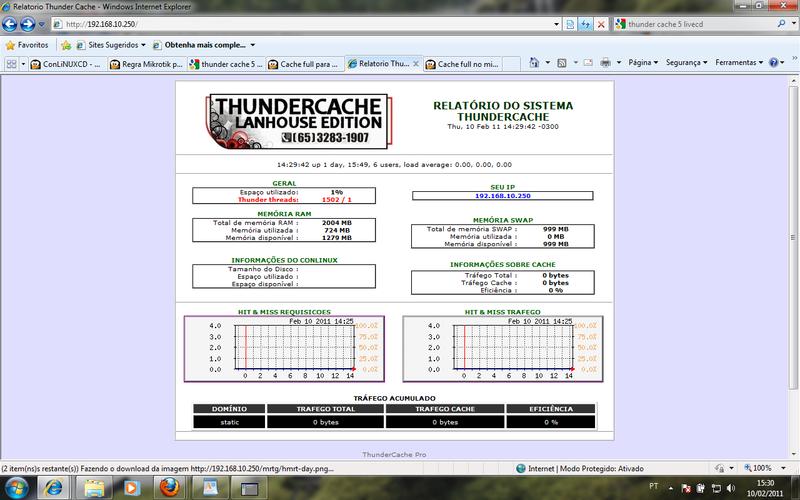Screen dimensions: 800x500
Task: Expand the address bar history dropdown
Action: click(556, 24)
